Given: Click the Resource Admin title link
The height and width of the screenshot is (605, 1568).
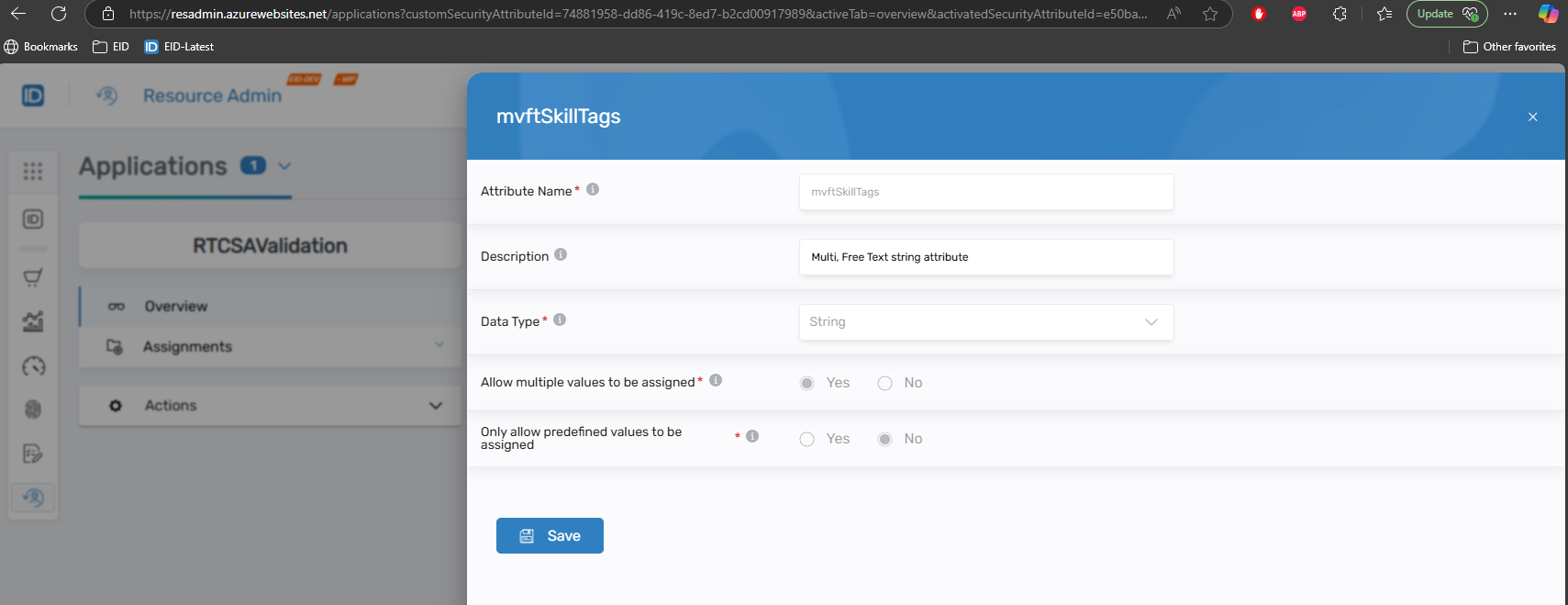Looking at the screenshot, I should coord(212,95).
